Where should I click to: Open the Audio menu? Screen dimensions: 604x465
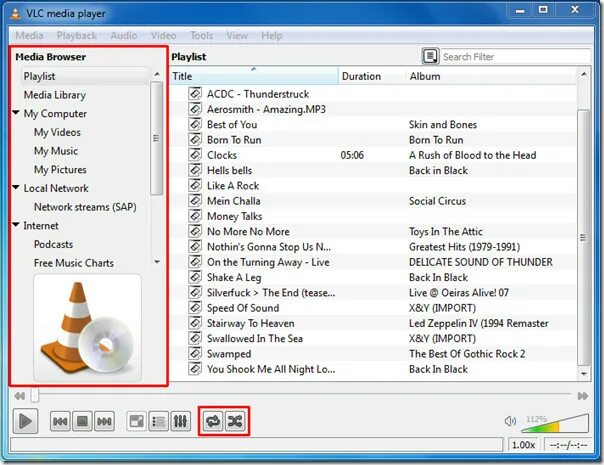pyautogui.click(x=124, y=35)
